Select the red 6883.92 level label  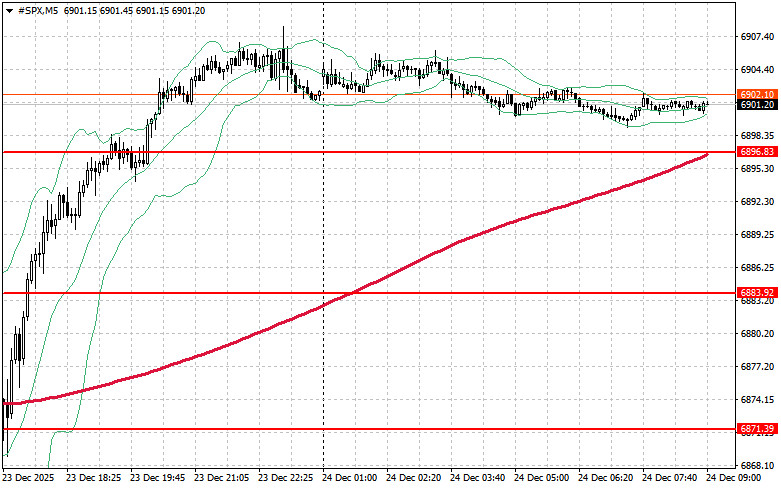pyautogui.click(x=757, y=293)
